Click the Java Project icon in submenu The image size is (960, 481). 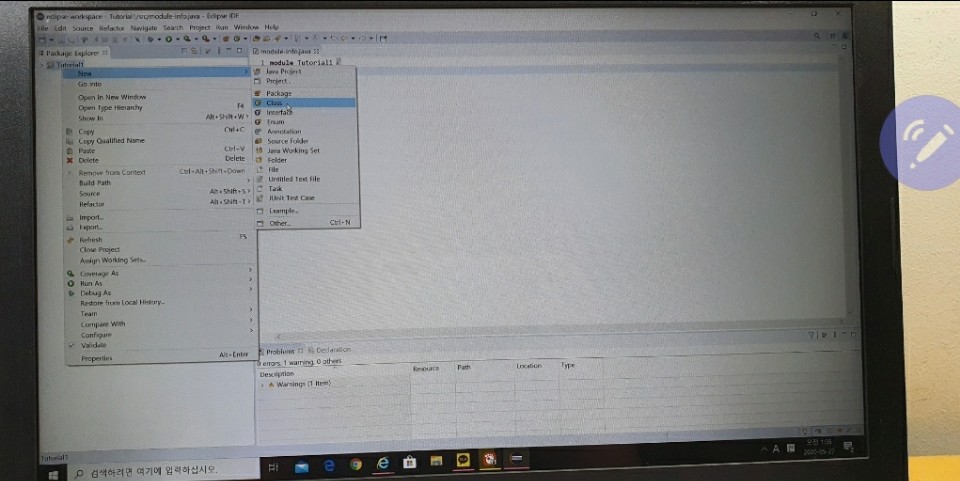tap(257, 71)
